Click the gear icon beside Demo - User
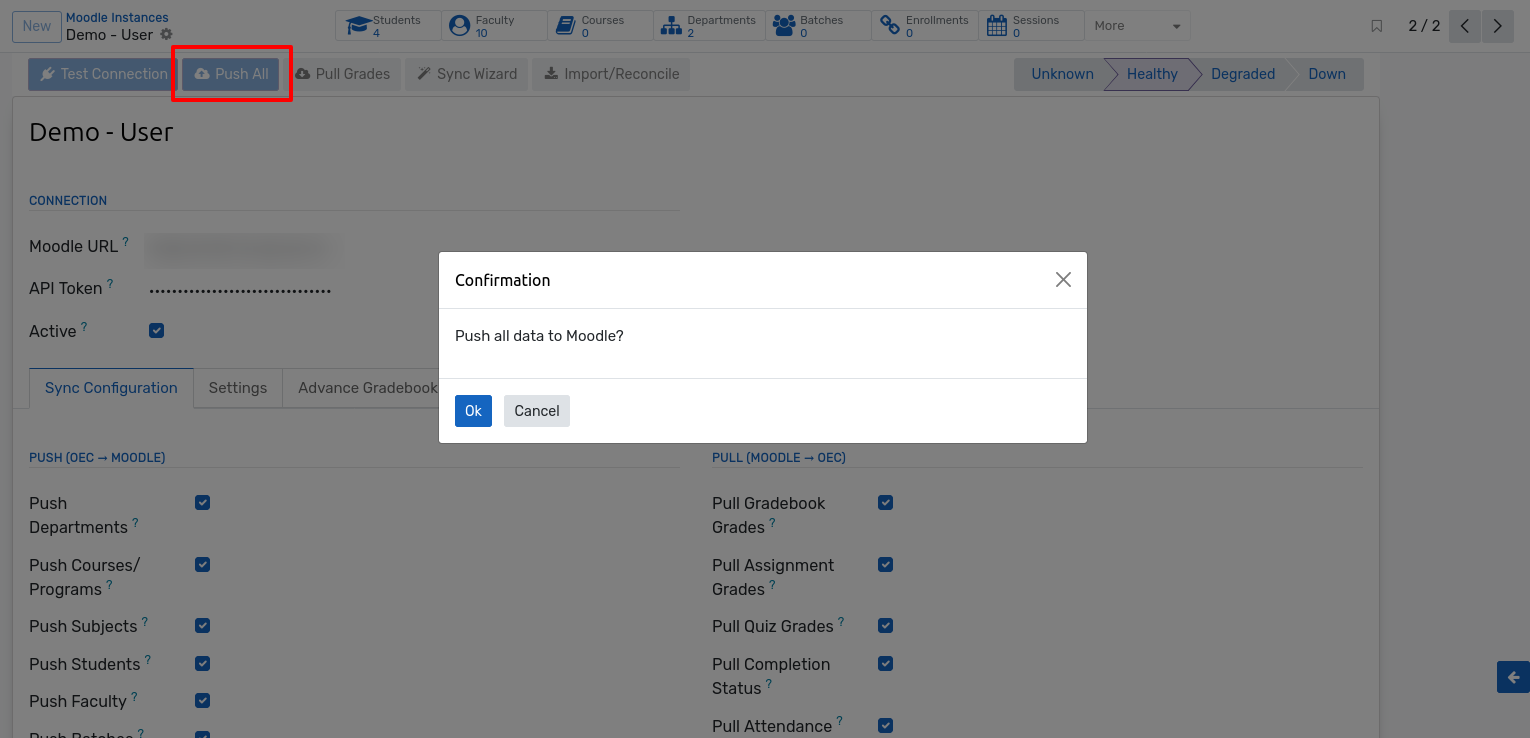The height and width of the screenshot is (738, 1530). point(167,34)
